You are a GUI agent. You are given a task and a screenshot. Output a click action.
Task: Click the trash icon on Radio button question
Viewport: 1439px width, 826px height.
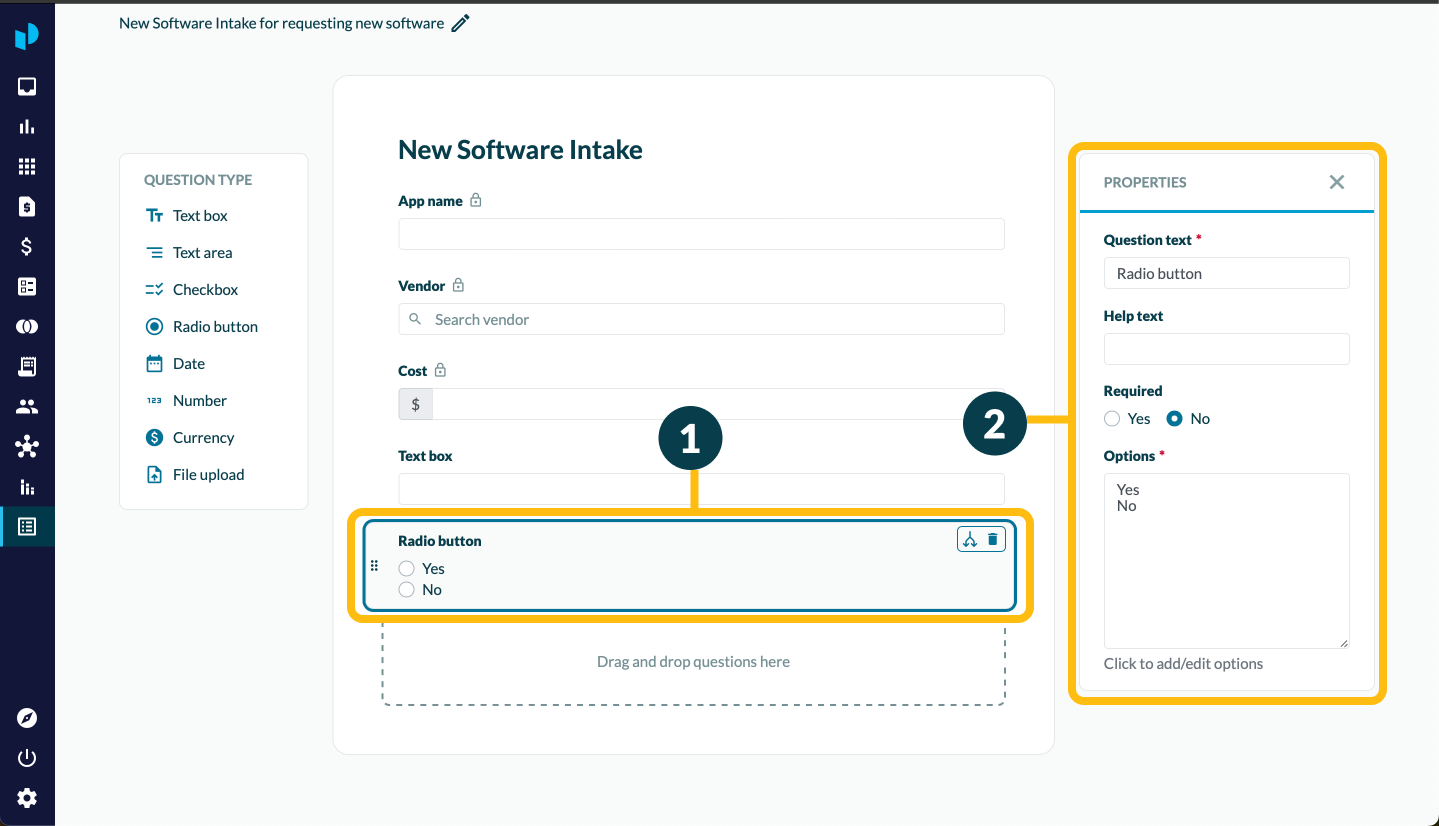click(993, 540)
